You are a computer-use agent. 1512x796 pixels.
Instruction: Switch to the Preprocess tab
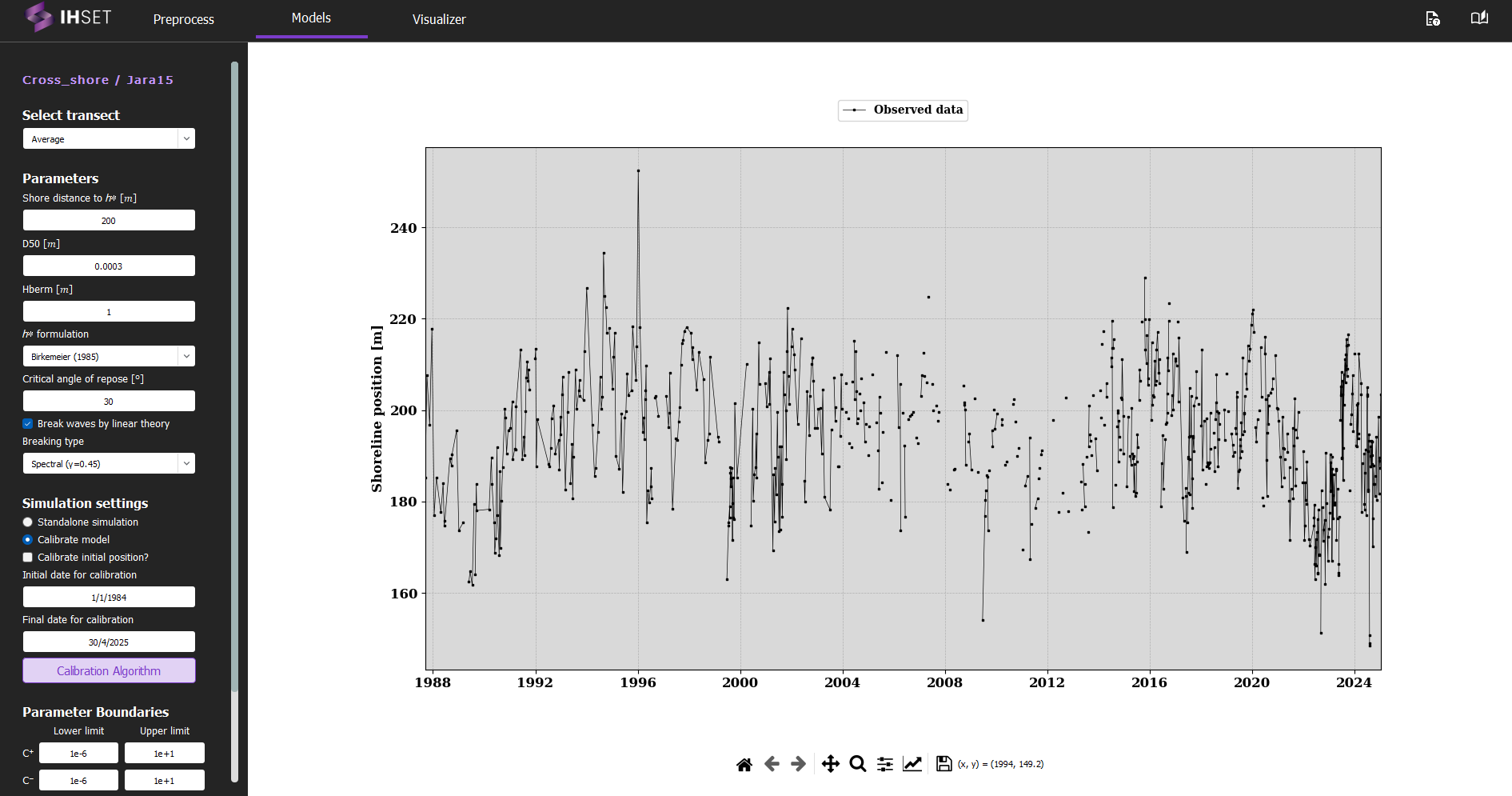tap(183, 19)
